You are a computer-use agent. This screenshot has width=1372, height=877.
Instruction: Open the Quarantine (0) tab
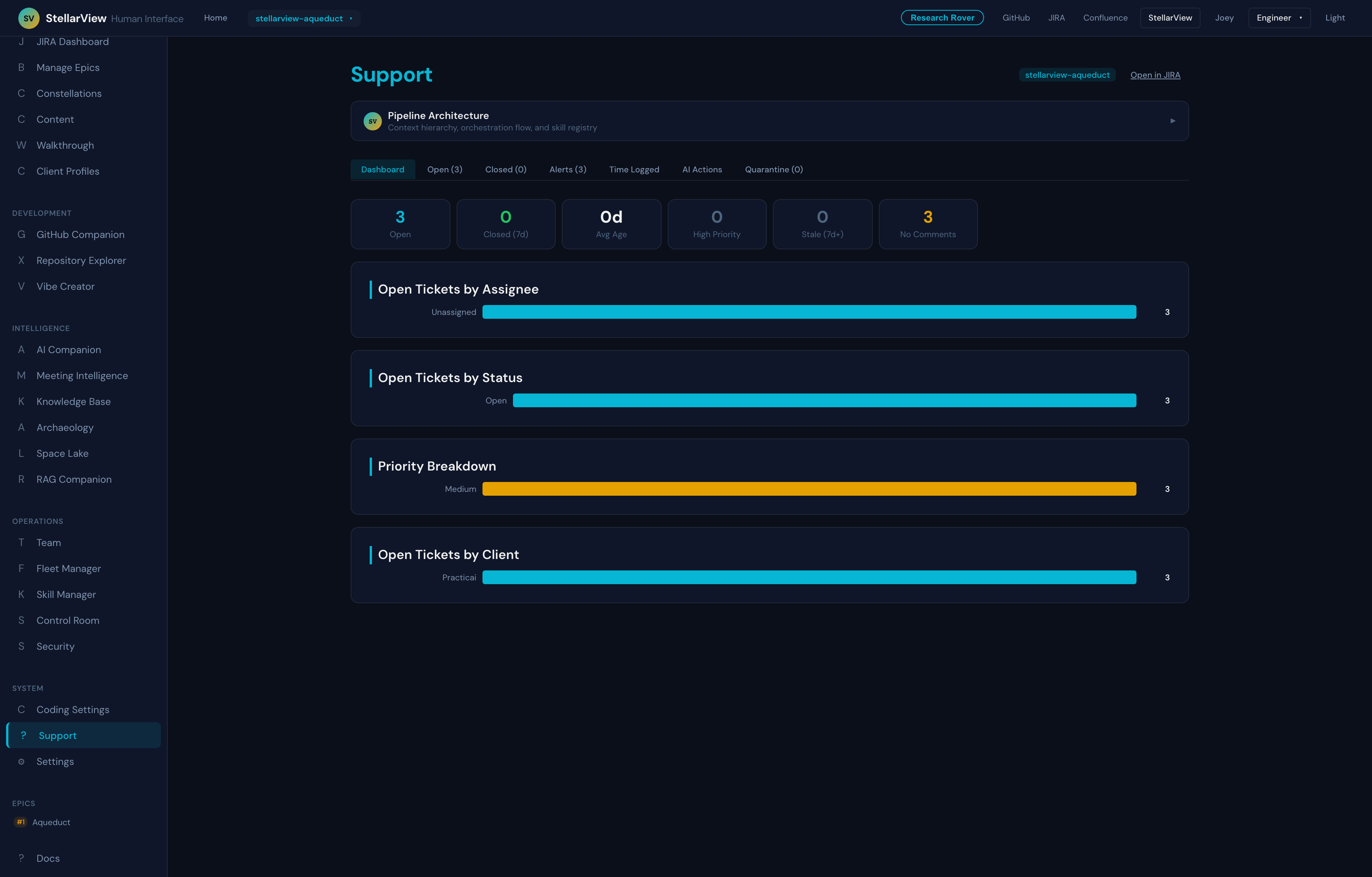coord(774,169)
